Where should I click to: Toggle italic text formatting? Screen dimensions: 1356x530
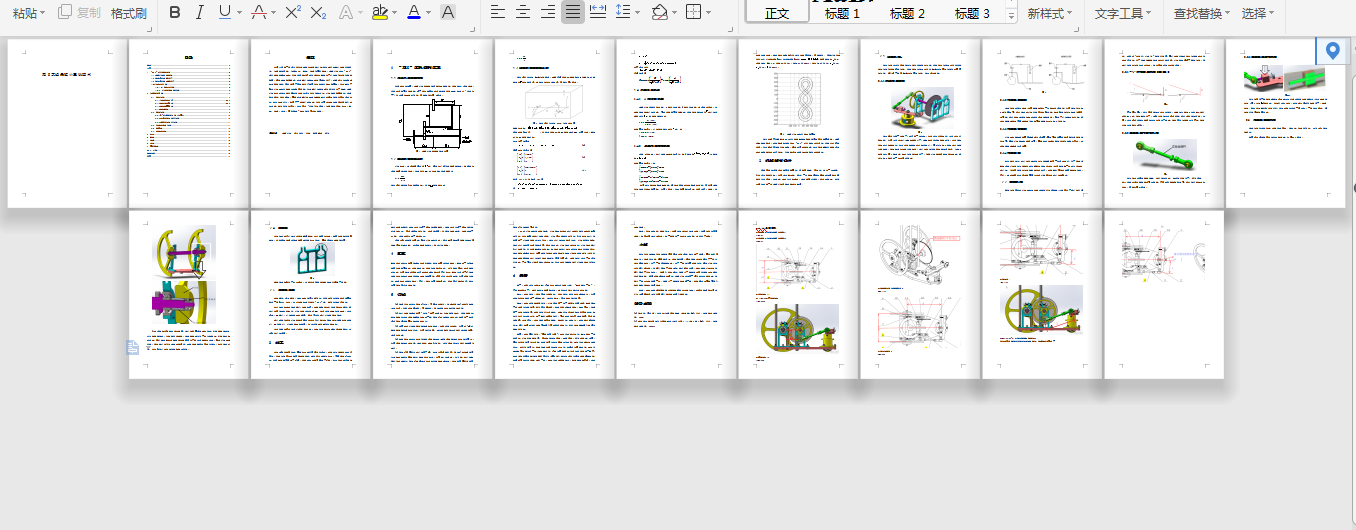(x=199, y=13)
